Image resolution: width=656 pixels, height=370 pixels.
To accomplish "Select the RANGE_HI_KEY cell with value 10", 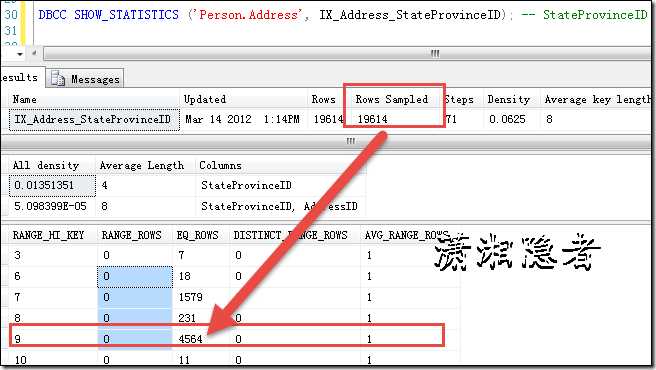I will pyautogui.click(x=53, y=360).
